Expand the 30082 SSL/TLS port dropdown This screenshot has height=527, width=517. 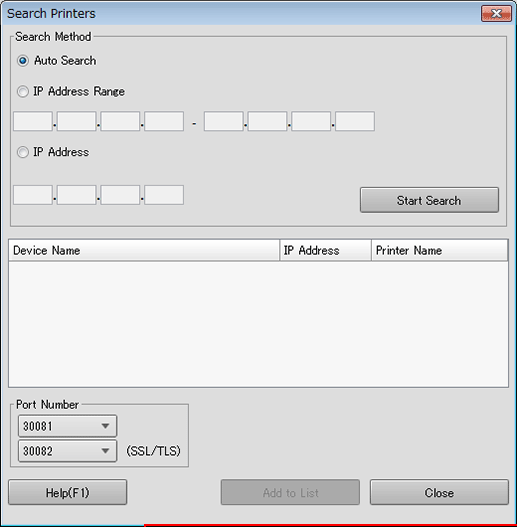[68, 451]
